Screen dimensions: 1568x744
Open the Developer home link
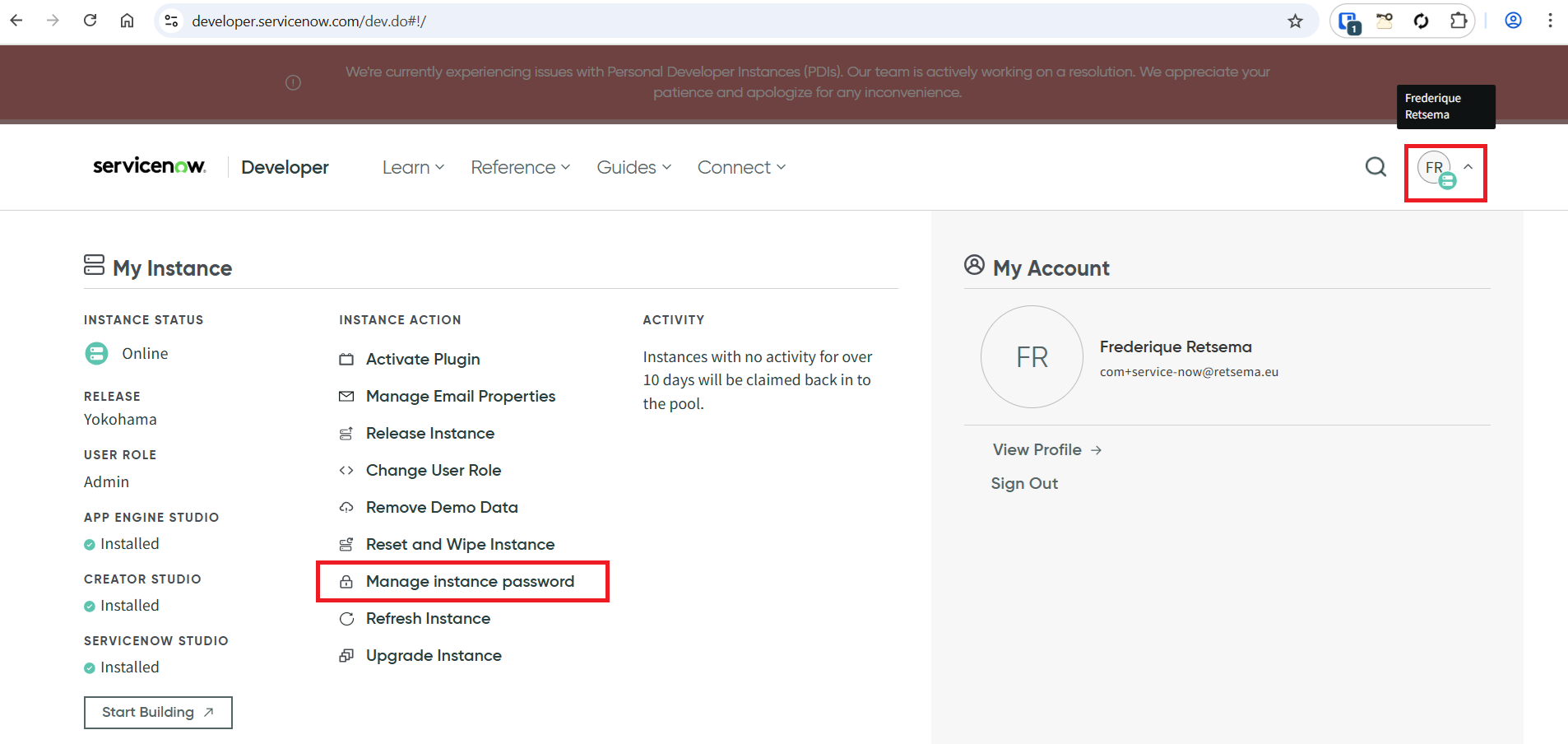click(285, 167)
